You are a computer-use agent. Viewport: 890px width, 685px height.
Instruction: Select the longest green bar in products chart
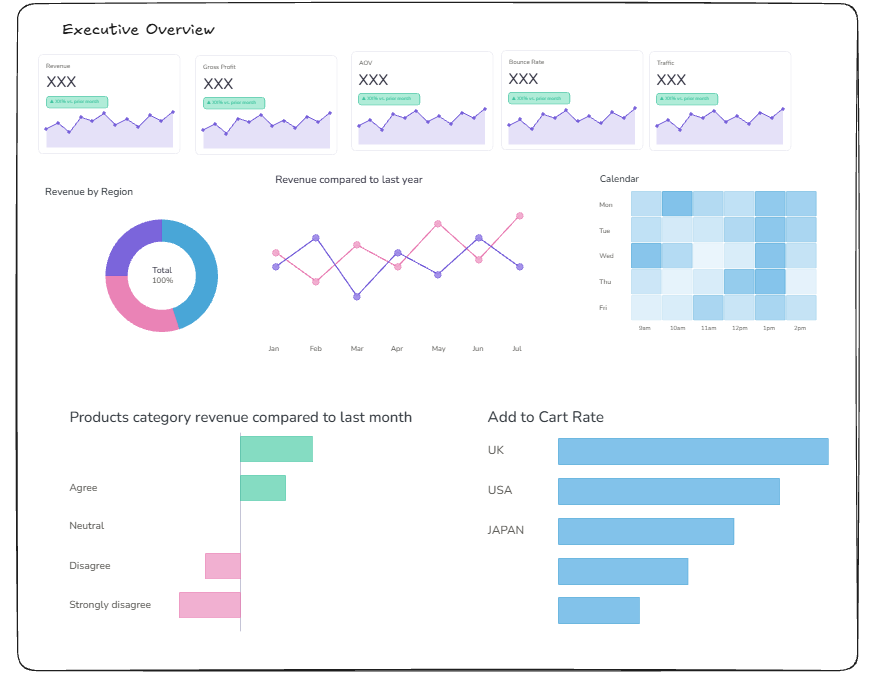pyautogui.click(x=276, y=449)
